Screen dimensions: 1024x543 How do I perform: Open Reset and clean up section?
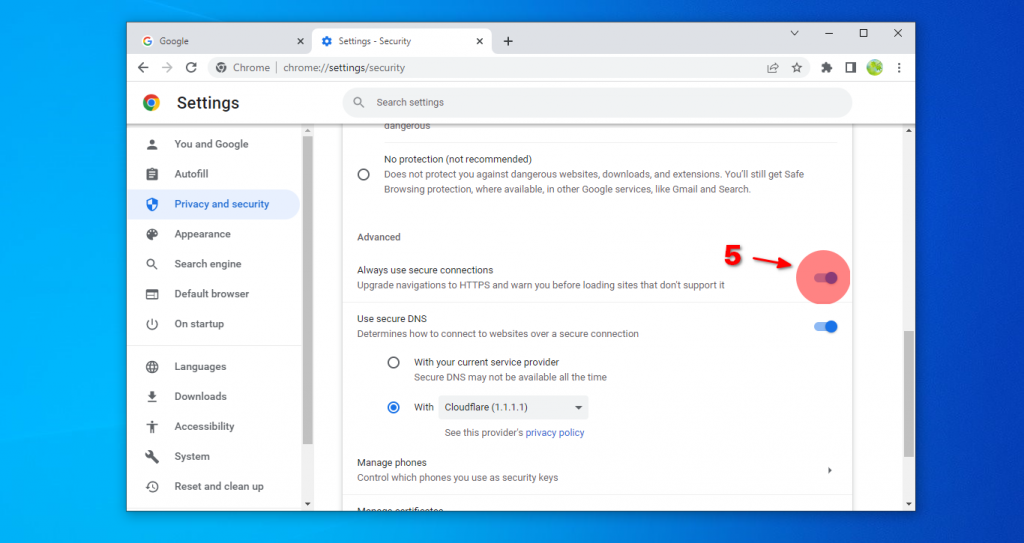coord(214,487)
